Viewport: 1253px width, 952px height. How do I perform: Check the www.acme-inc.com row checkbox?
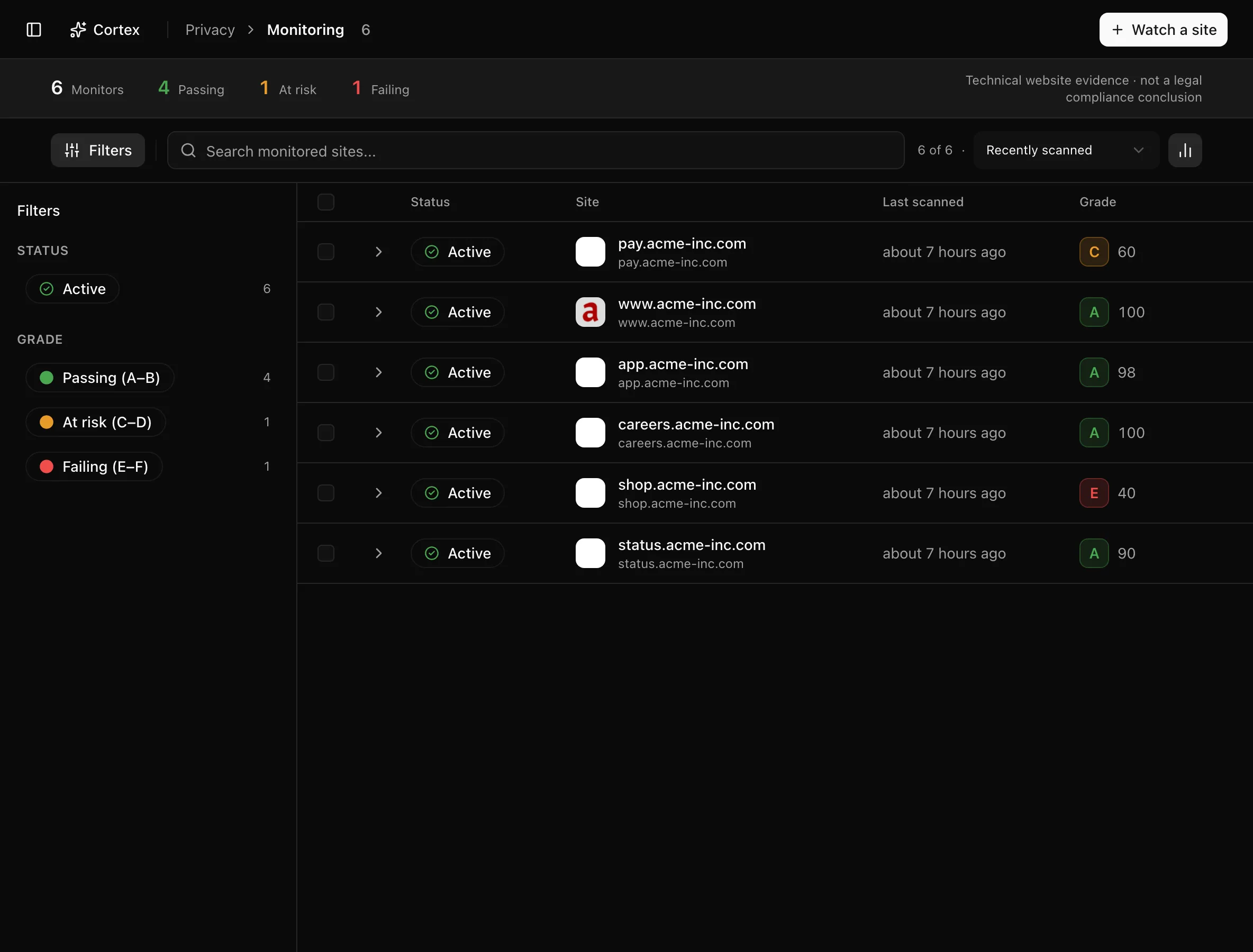click(x=326, y=312)
